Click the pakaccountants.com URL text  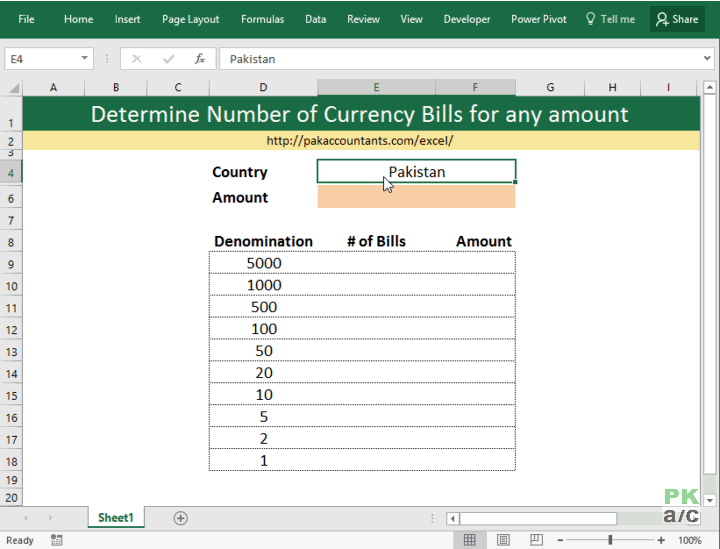coord(360,140)
